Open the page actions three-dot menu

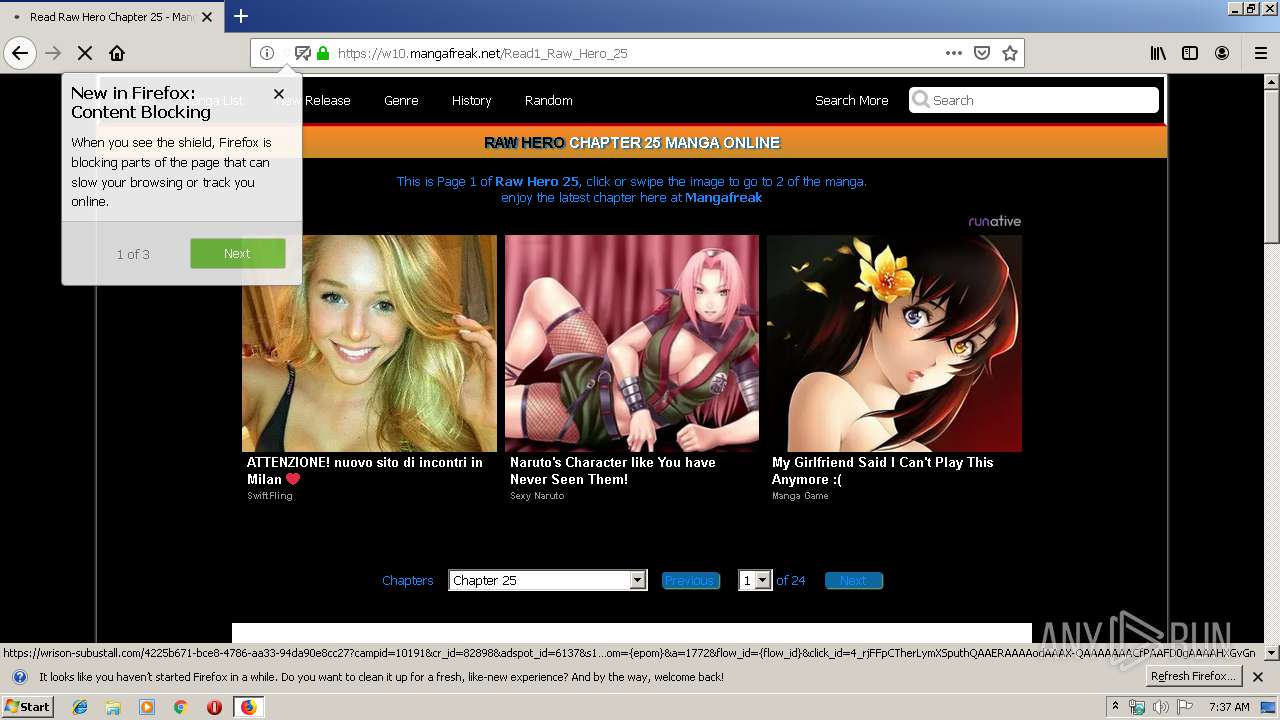pos(954,53)
